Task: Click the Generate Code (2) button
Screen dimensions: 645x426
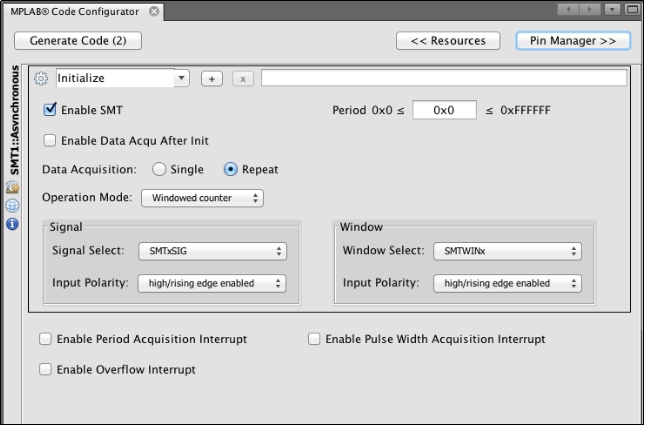Action: click(x=78, y=41)
